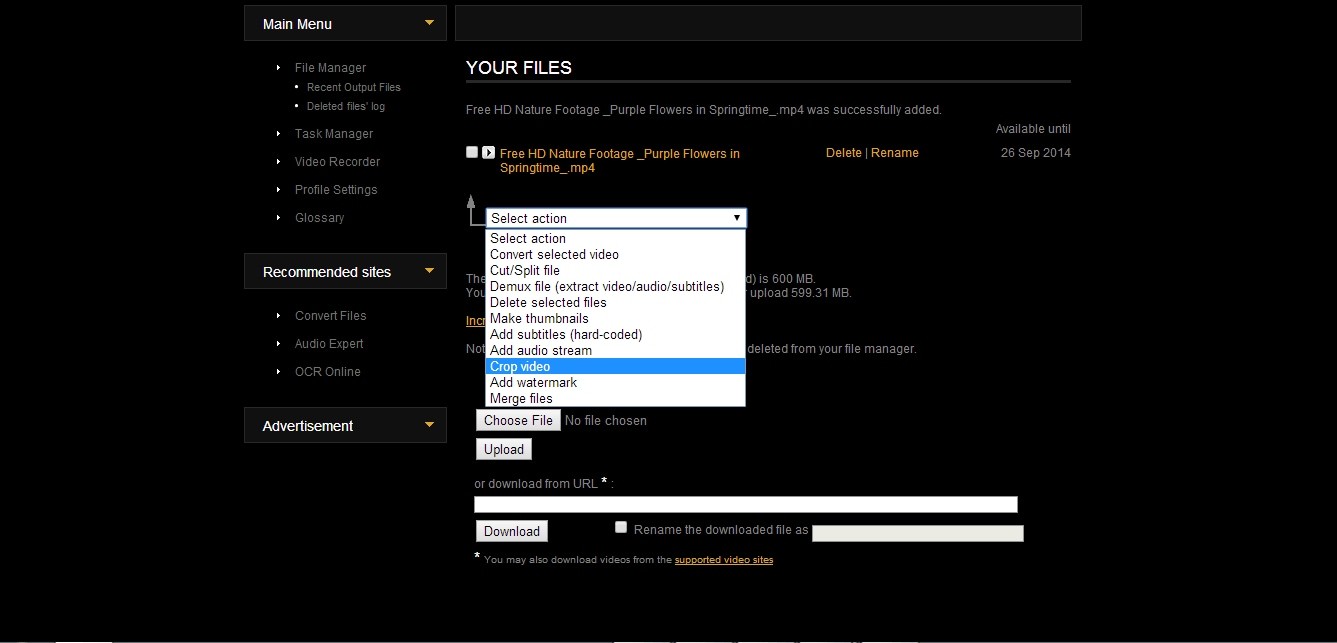Pick 'Convert selected video' option
The width and height of the screenshot is (1337, 643).
554,255
